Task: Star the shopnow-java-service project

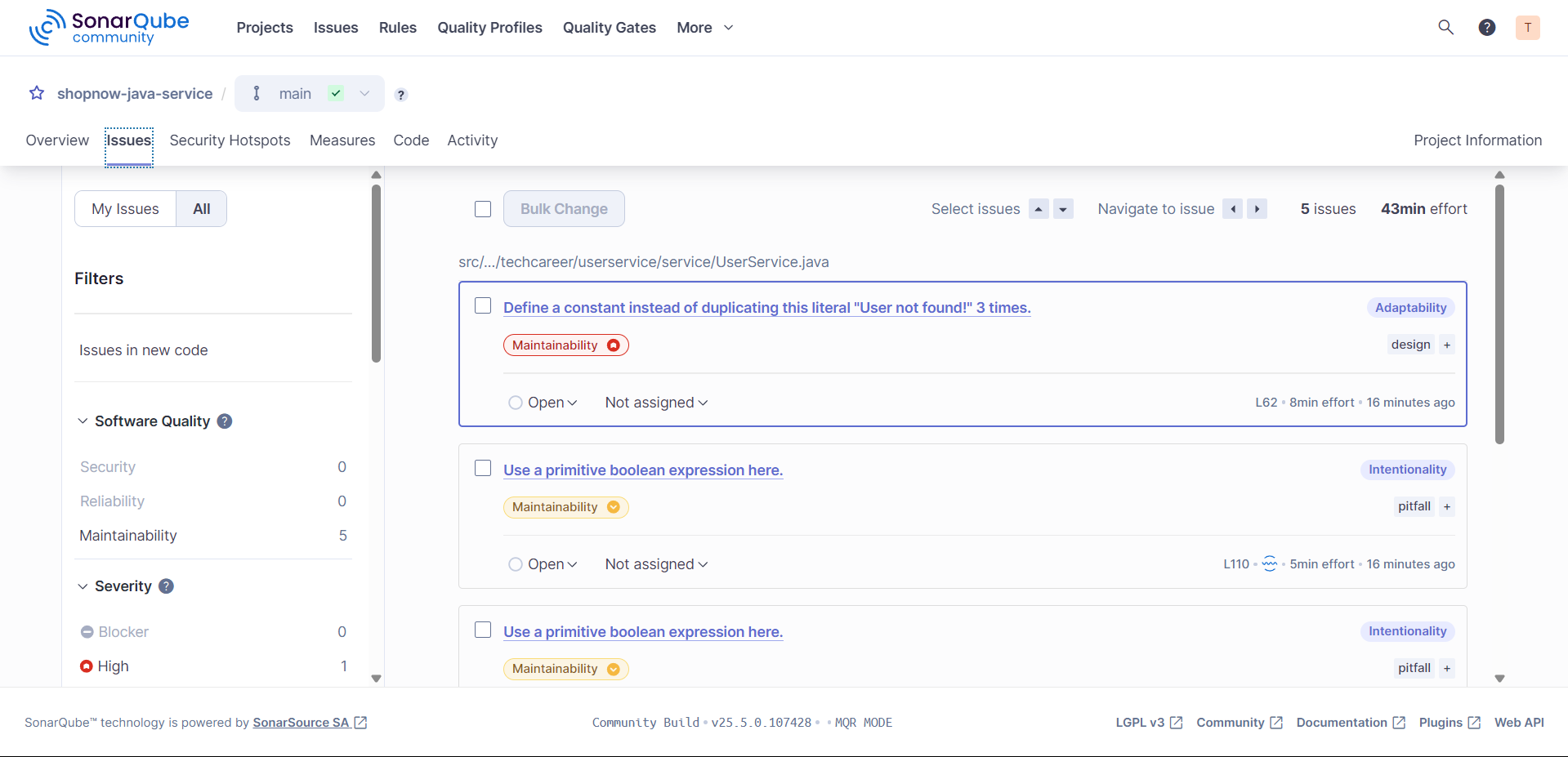Action: coord(36,93)
